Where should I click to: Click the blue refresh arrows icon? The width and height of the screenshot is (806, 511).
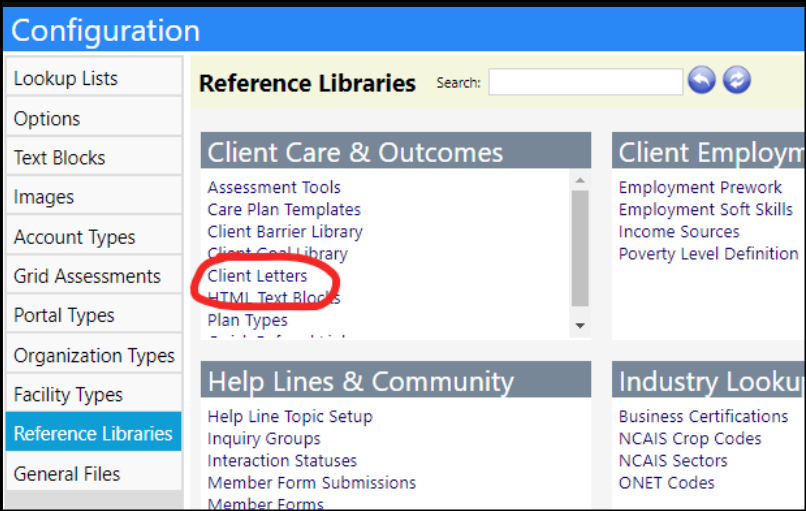pos(737,80)
